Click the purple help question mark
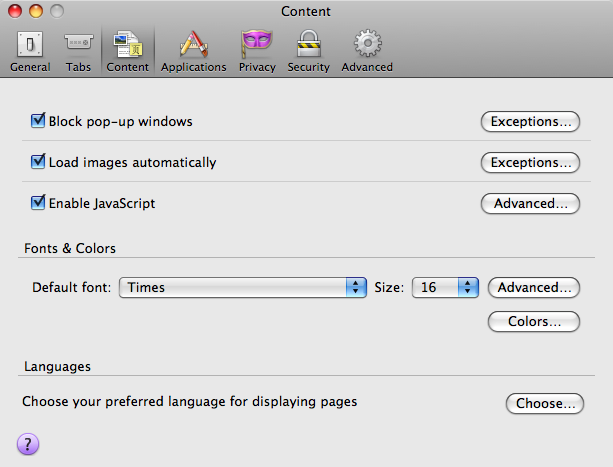613x467 pixels. pos(28,445)
